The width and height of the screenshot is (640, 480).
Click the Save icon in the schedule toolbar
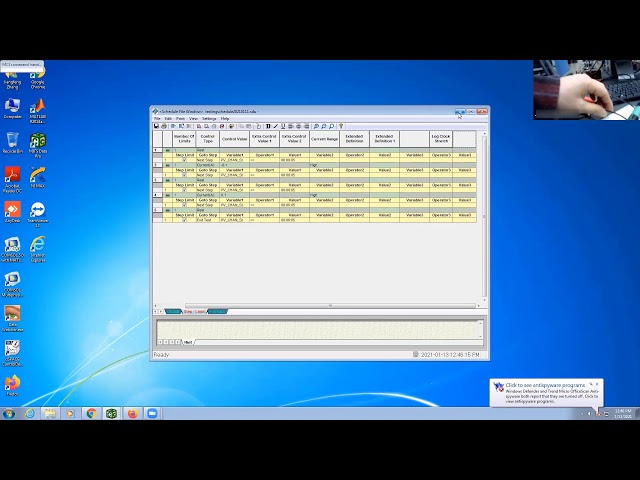click(x=156, y=126)
